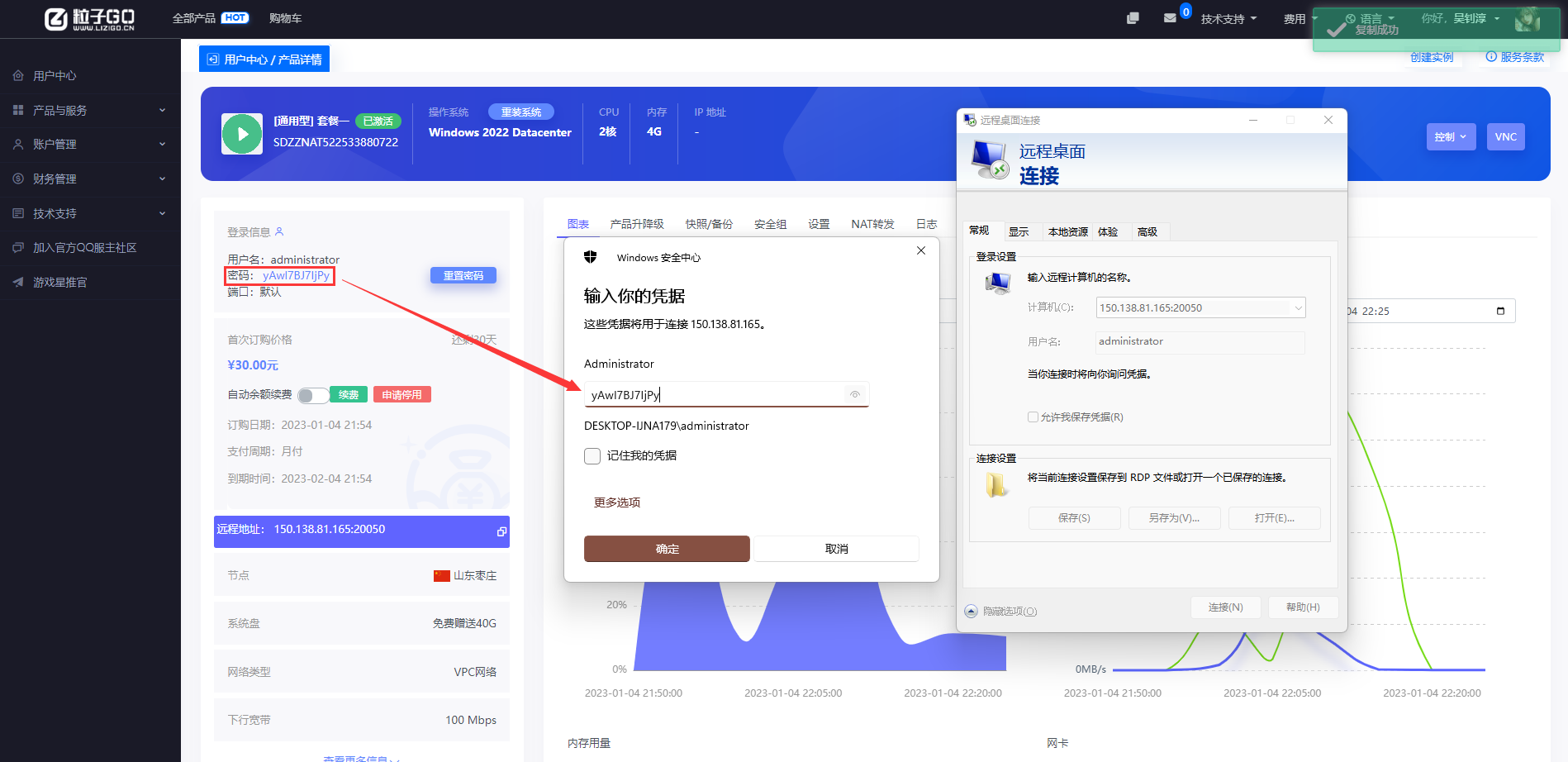Screen dimensions: 1568x762
Task: Switch to the 图表 tab
Action: pos(578,224)
